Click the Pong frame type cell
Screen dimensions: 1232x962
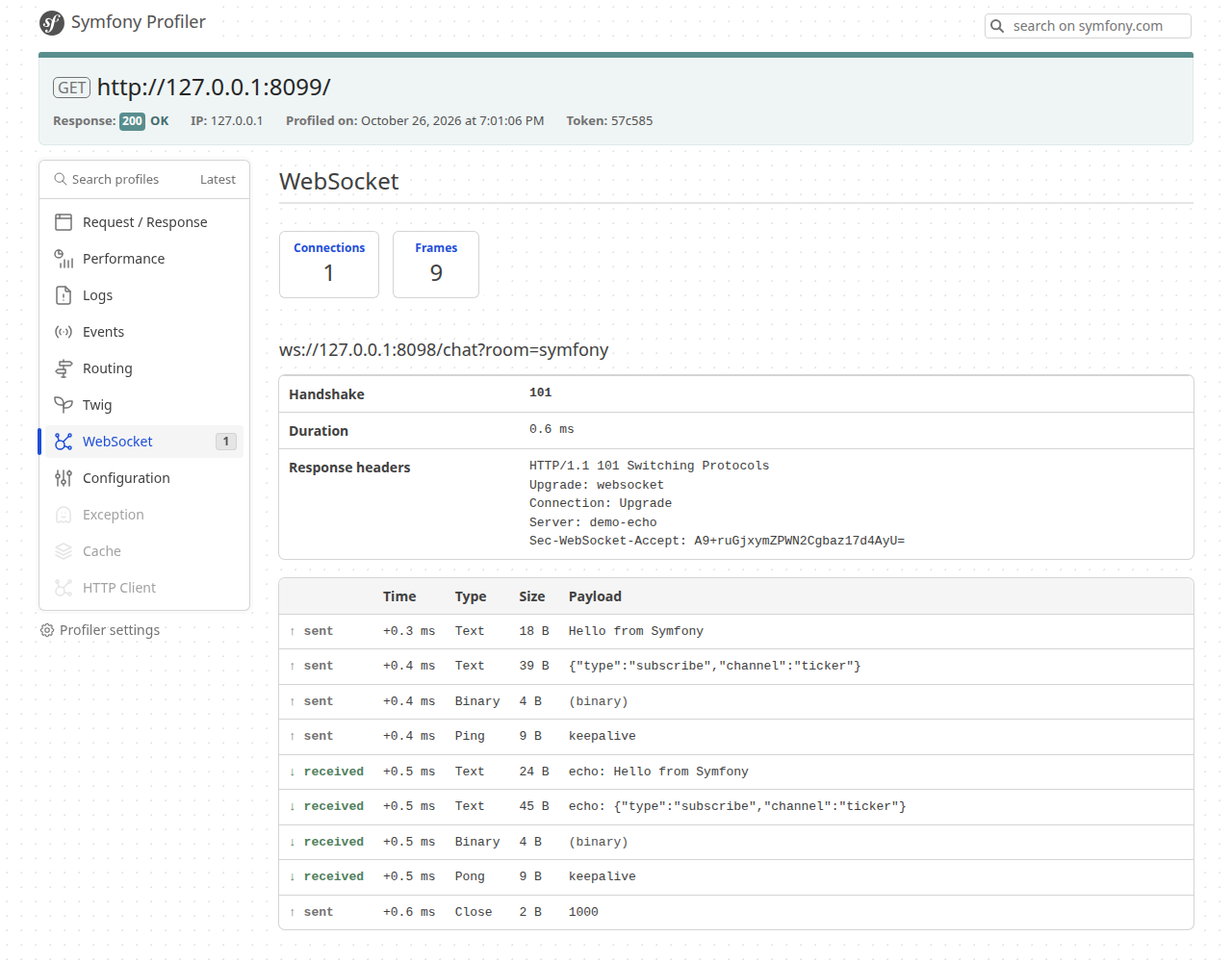(x=470, y=876)
